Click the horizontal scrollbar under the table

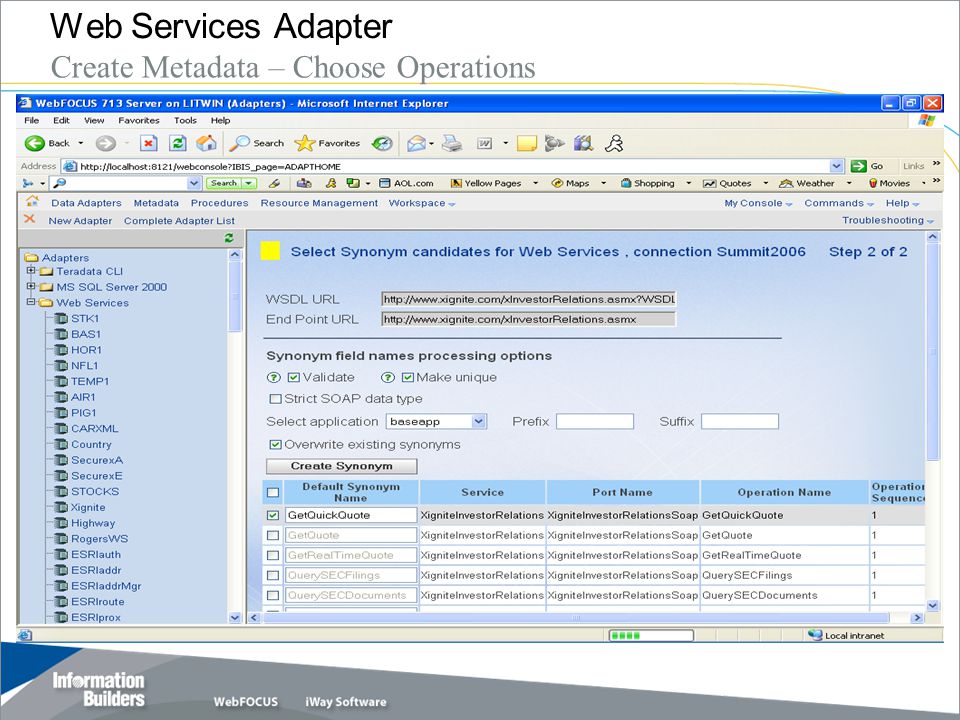[576, 618]
